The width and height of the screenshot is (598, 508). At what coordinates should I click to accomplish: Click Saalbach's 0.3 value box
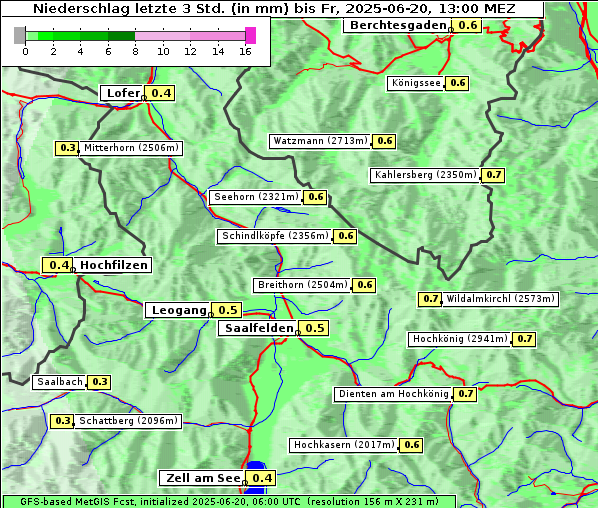coord(99,382)
